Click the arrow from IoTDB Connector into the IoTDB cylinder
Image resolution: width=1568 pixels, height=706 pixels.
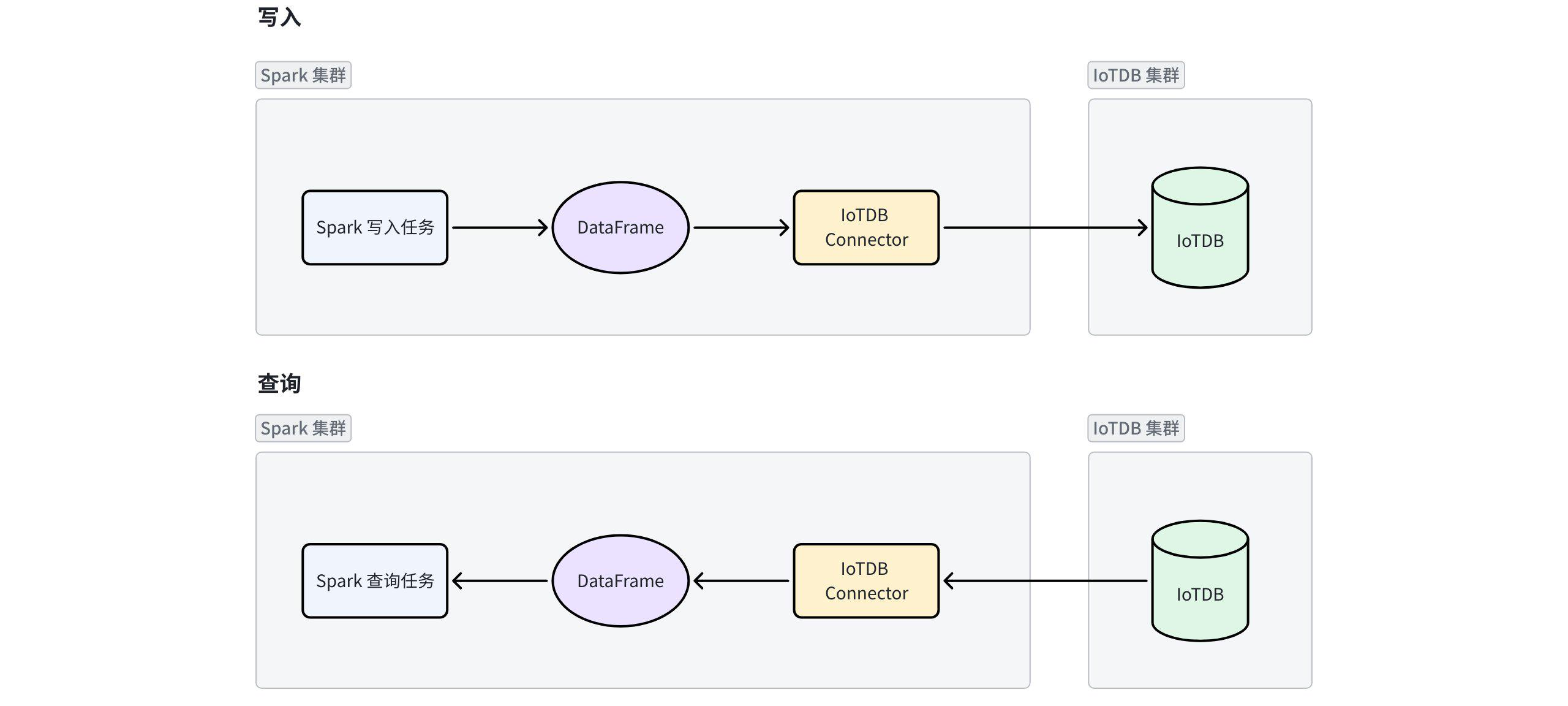pyautogui.click(x=1044, y=227)
